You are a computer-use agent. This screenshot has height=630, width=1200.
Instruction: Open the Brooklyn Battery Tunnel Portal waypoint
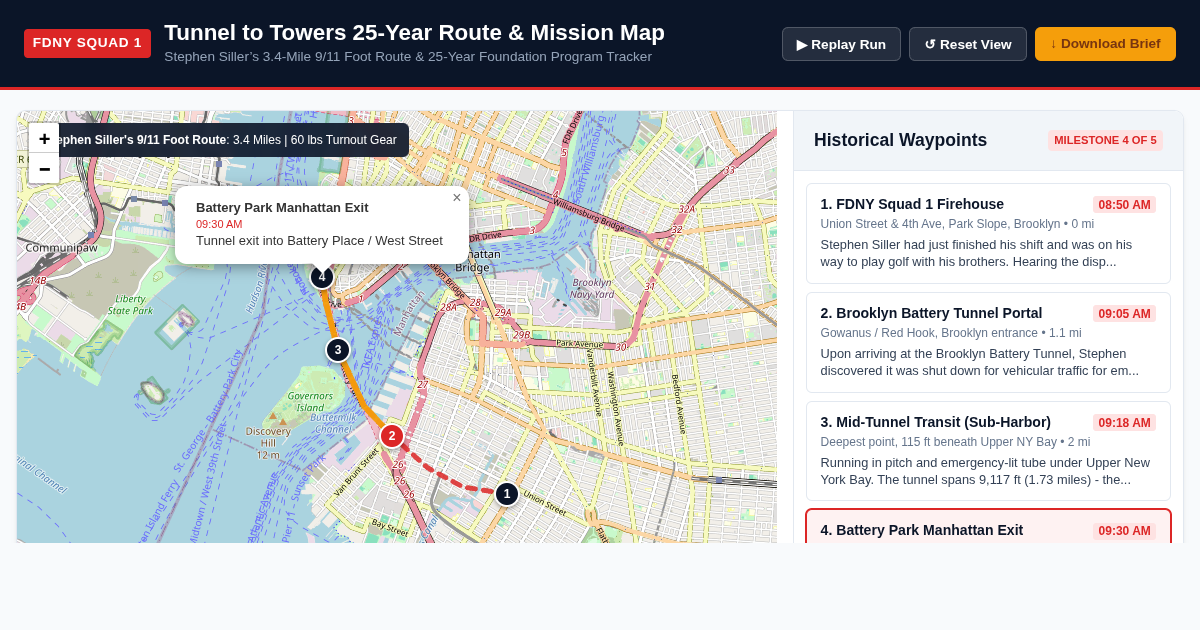(988, 342)
